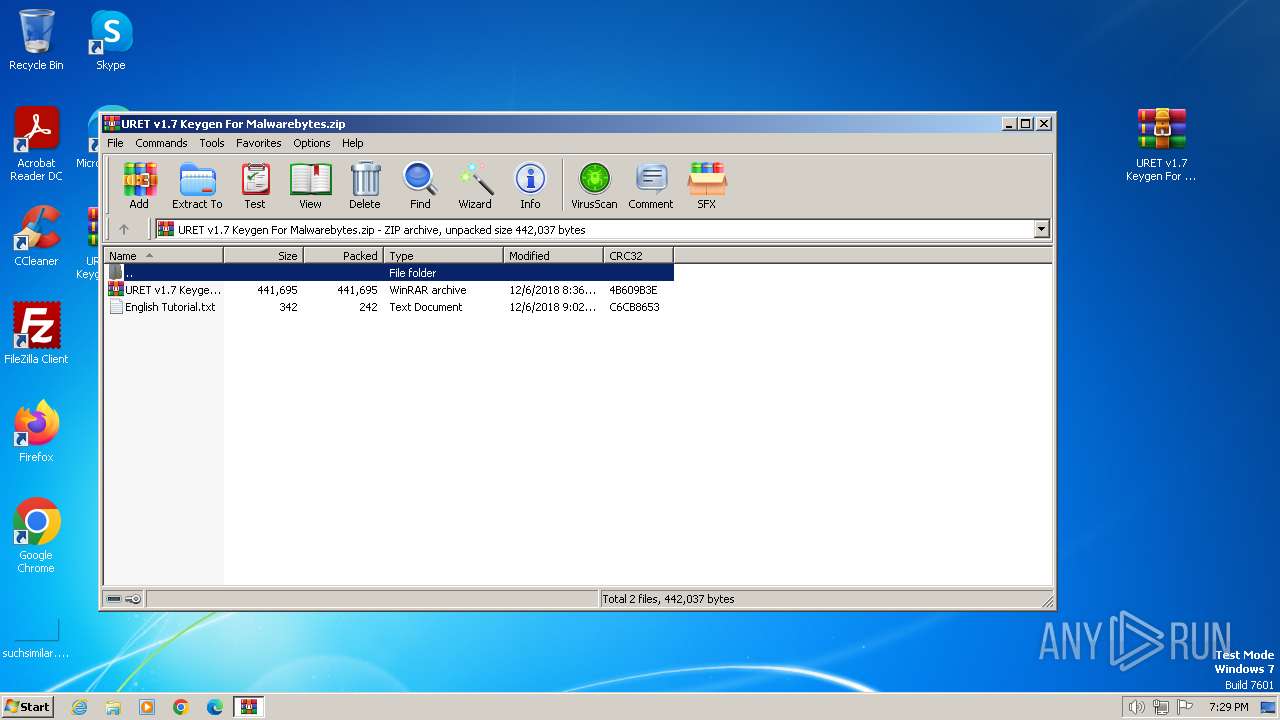1280x720 pixels.
Task: Show archive Info
Action: tap(530, 186)
